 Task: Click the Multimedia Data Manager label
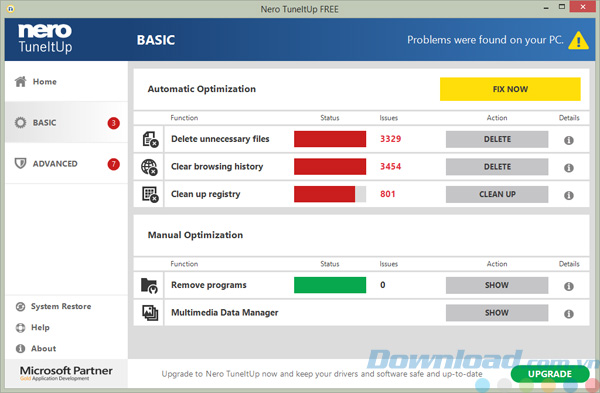[225, 313]
